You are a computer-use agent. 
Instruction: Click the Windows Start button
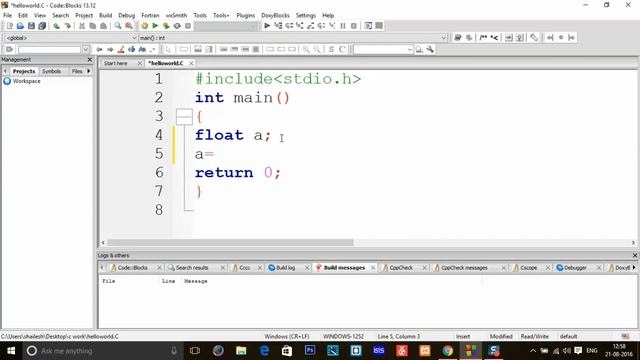11,351
